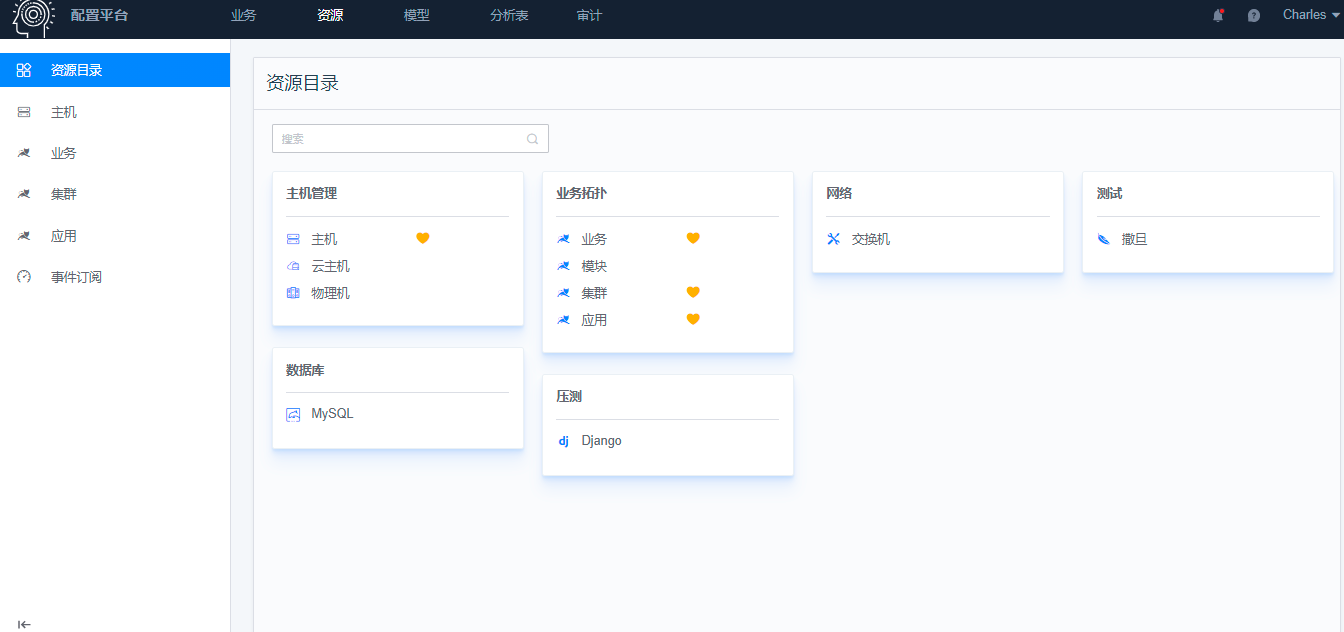Open the notification bell

[1218, 15]
